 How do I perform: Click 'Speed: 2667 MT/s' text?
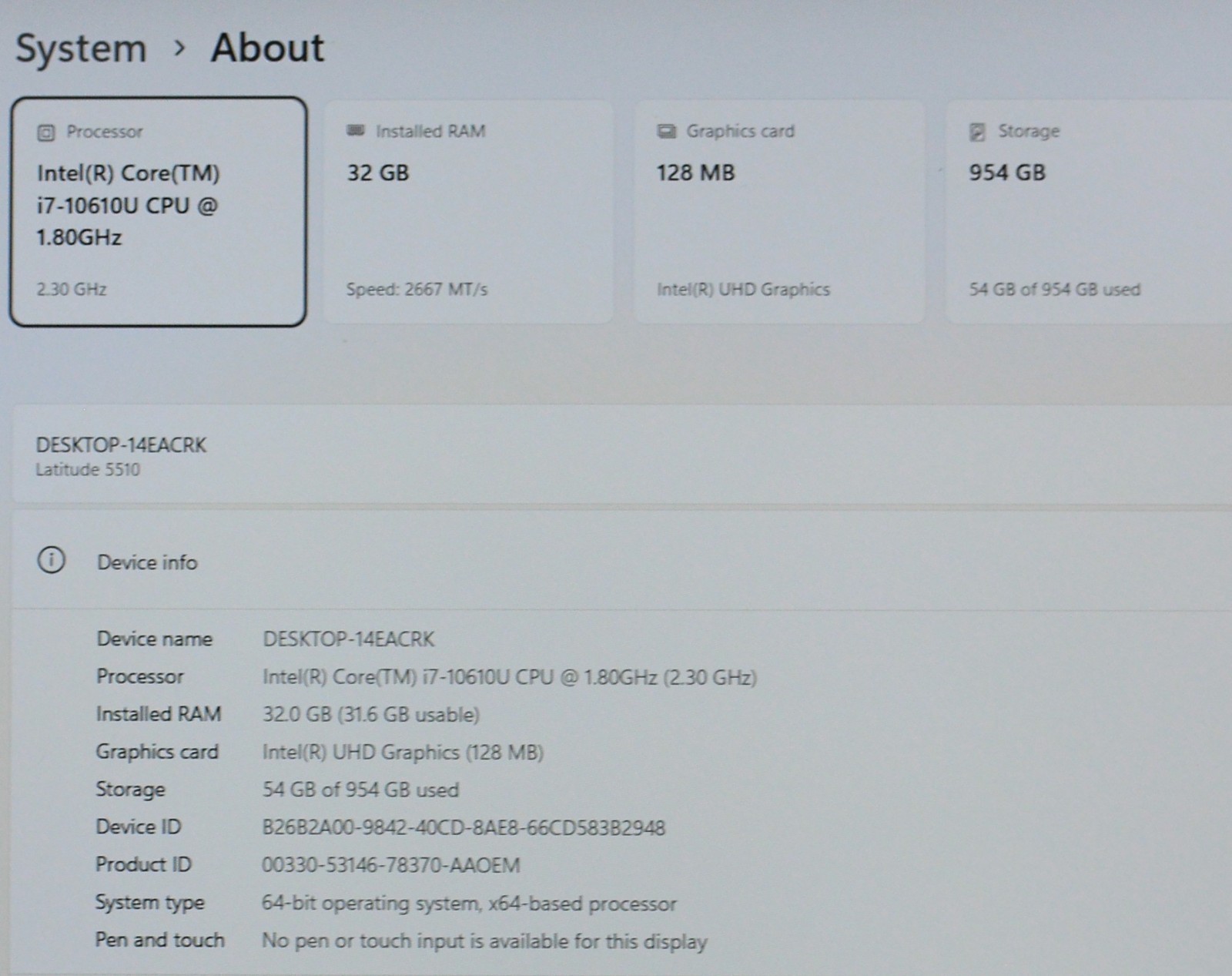pyautogui.click(x=417, y=290)
